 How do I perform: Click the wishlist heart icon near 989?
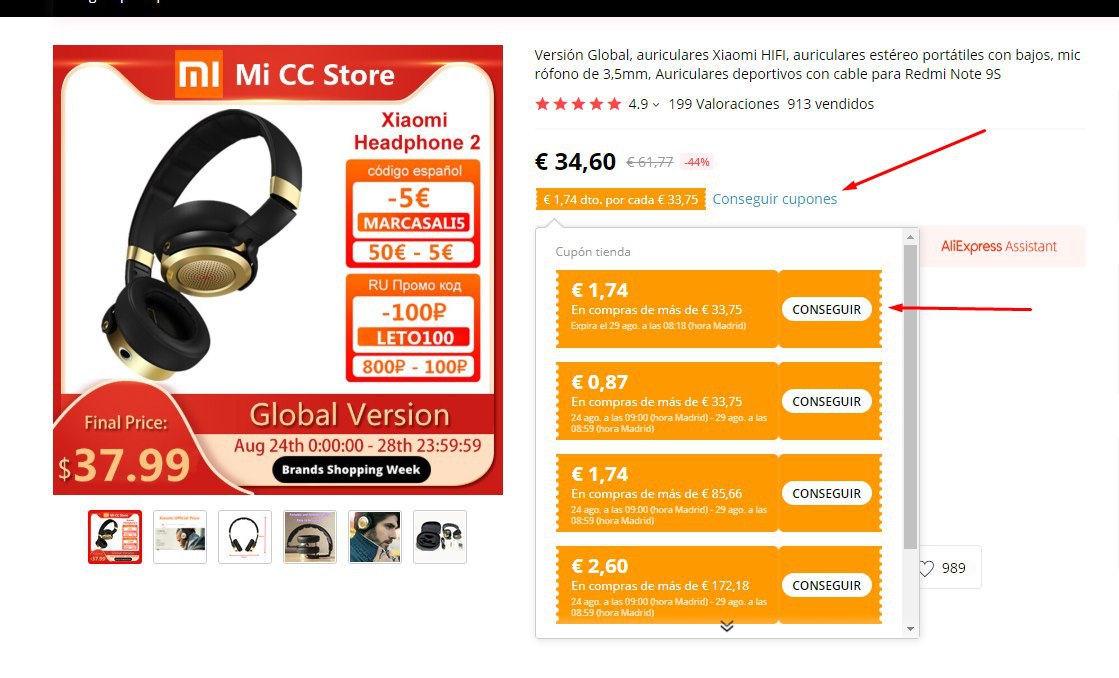point(926,568)
